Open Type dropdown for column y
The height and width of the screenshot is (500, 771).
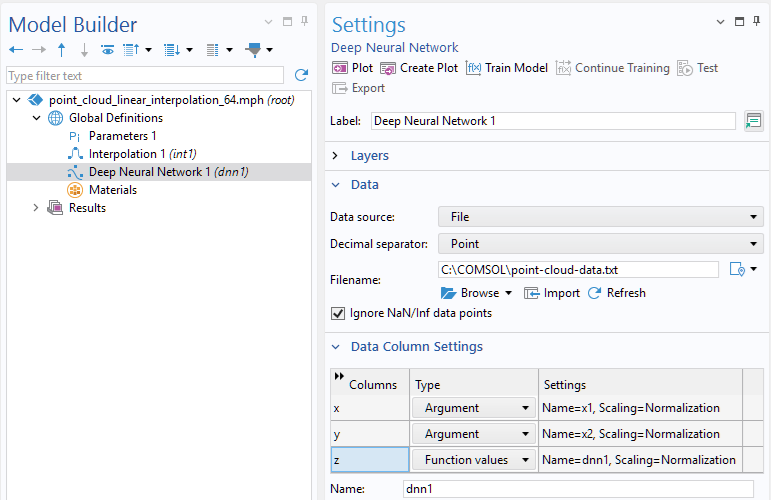(x=474, y=434)
